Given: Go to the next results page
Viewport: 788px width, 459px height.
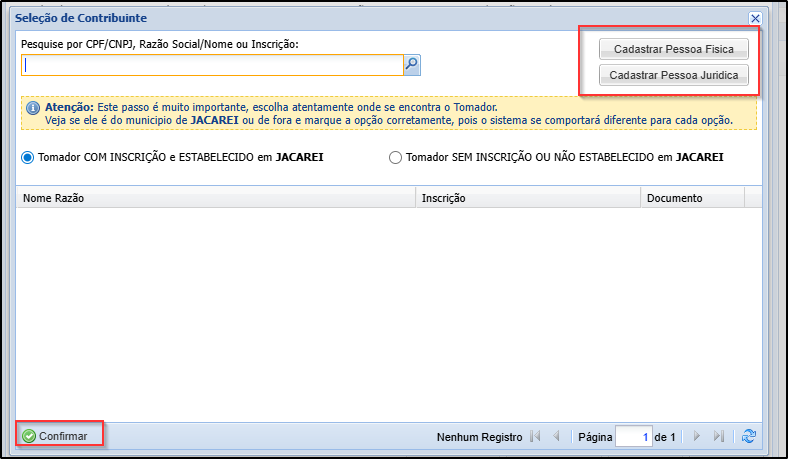Looking at the screenshot, I should click(697, 437).
